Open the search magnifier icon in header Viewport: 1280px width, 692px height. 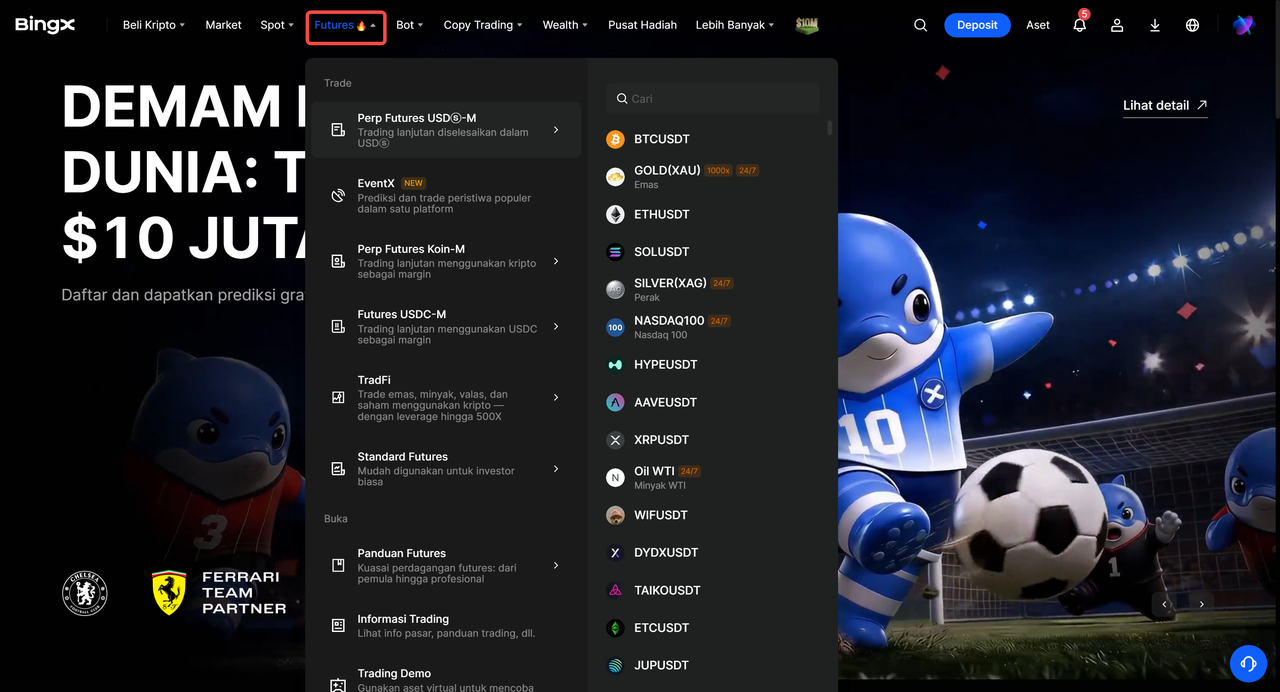click(920, 25)
